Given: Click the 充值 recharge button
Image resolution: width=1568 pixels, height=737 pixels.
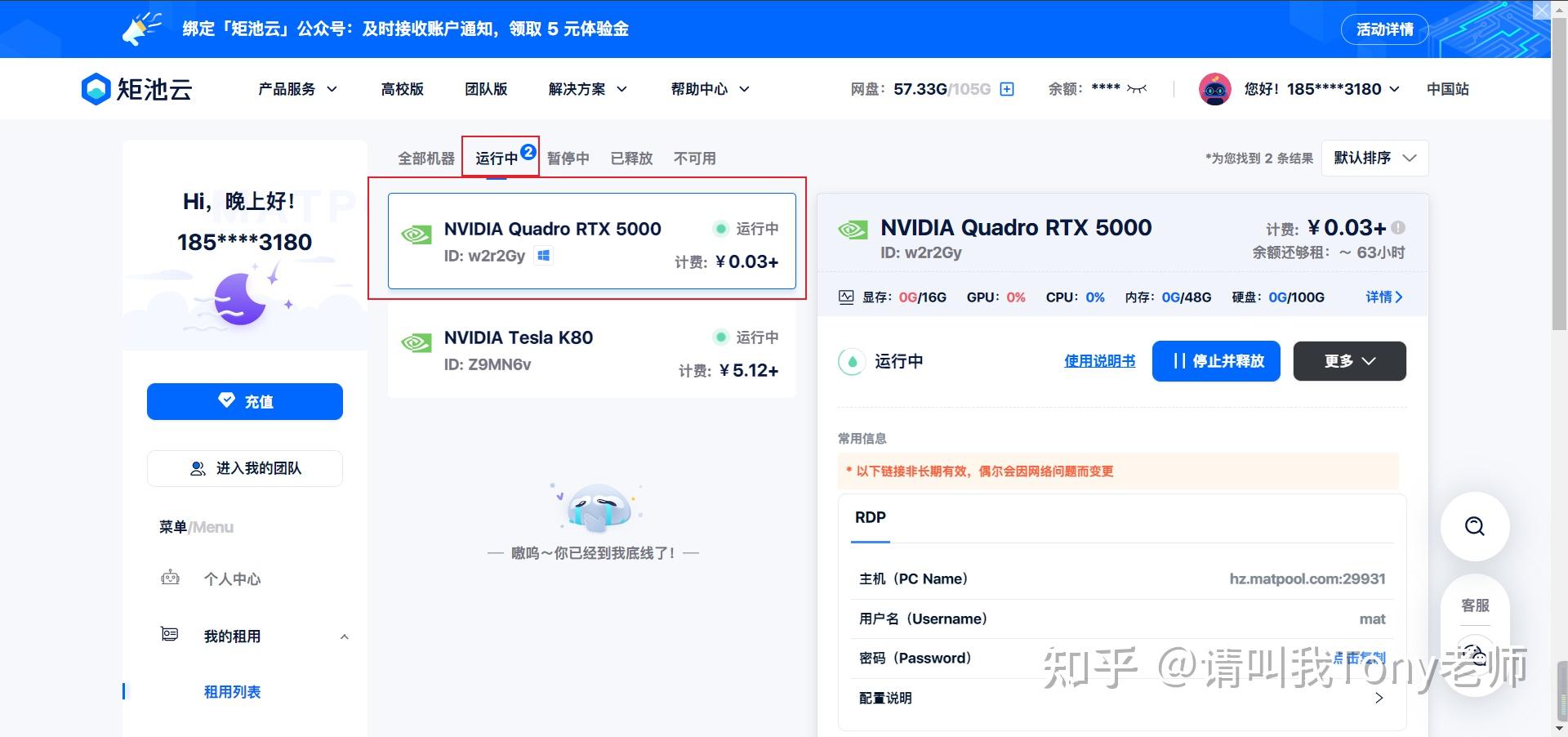Looking at the screenshot, I should [245, 401].
